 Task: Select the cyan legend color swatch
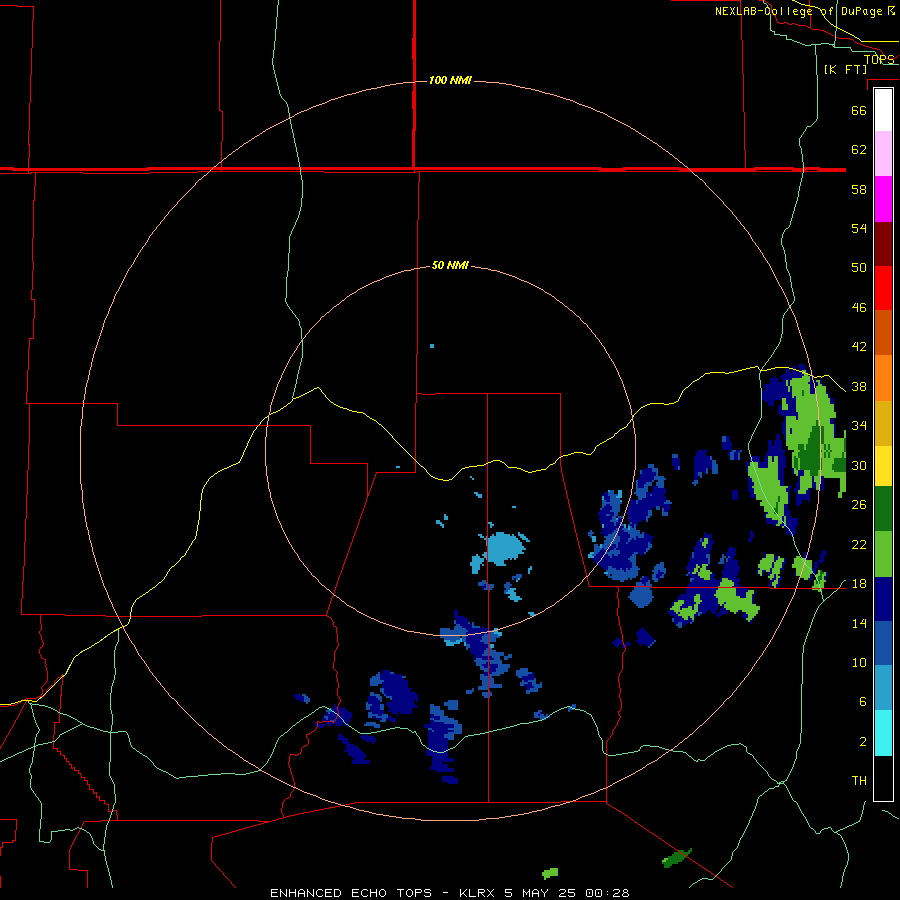pyautogui.click(x=883, y=733)
